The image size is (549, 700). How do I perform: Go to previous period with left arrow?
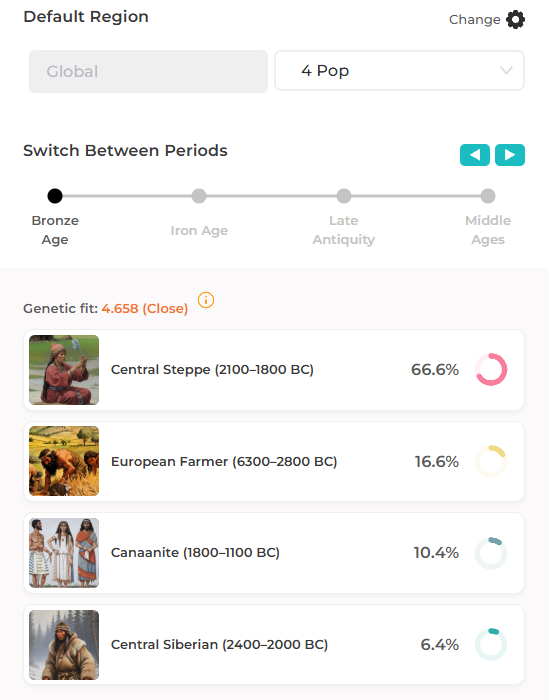click(x=474, y=155)
